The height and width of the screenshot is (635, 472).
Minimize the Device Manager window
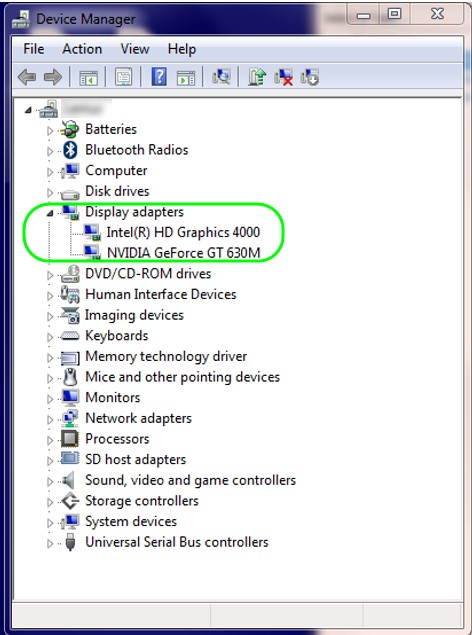(364, 15)
